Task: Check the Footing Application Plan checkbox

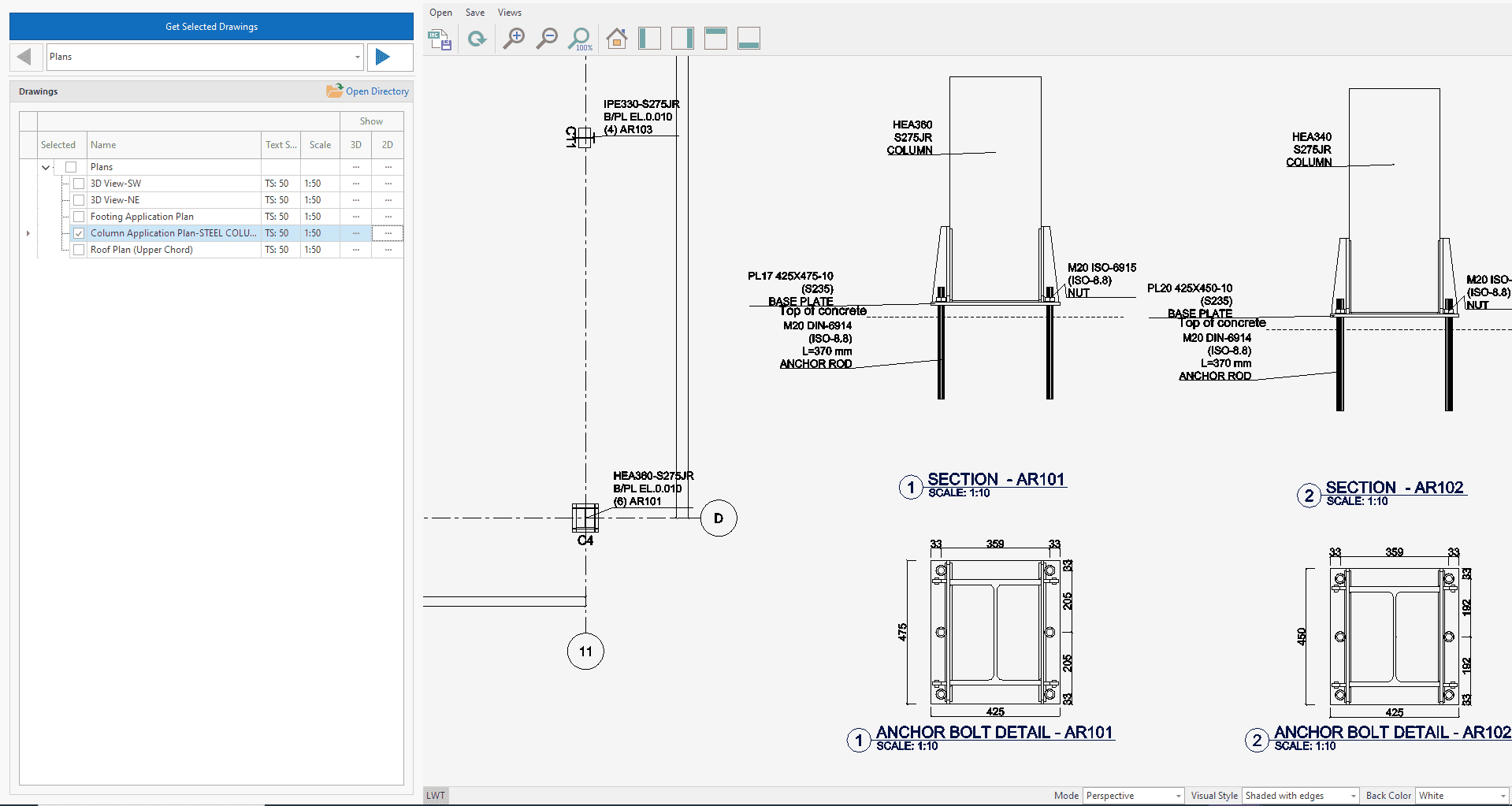Action: 79,217
